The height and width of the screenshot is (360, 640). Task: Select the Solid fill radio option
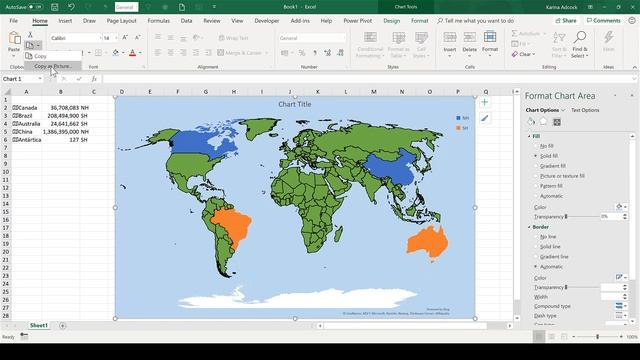tap(536, 156)
